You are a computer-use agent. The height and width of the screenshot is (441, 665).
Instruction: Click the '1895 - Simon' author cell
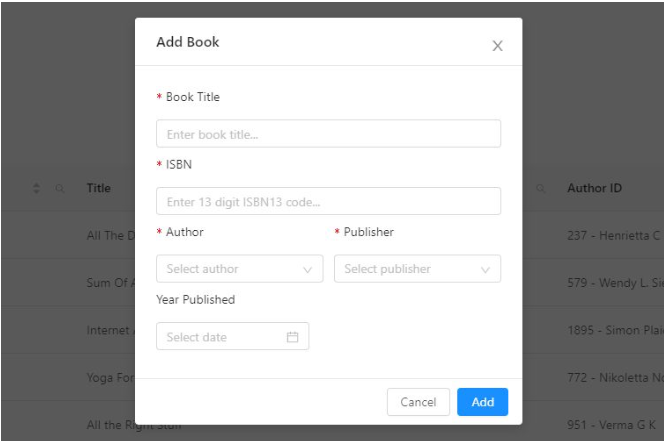click(x=615, y=330)
